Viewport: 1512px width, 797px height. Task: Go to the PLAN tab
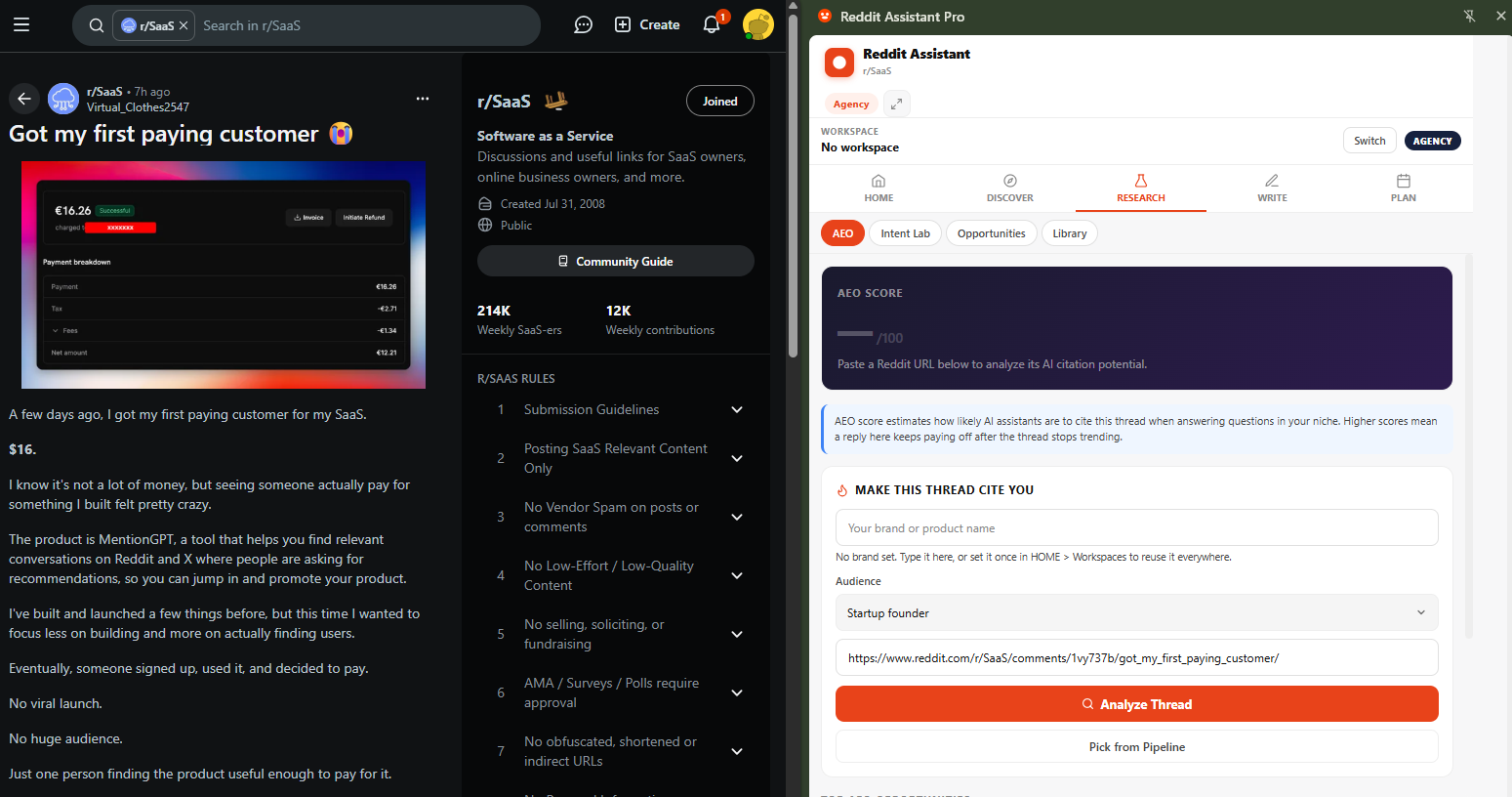1404,188
